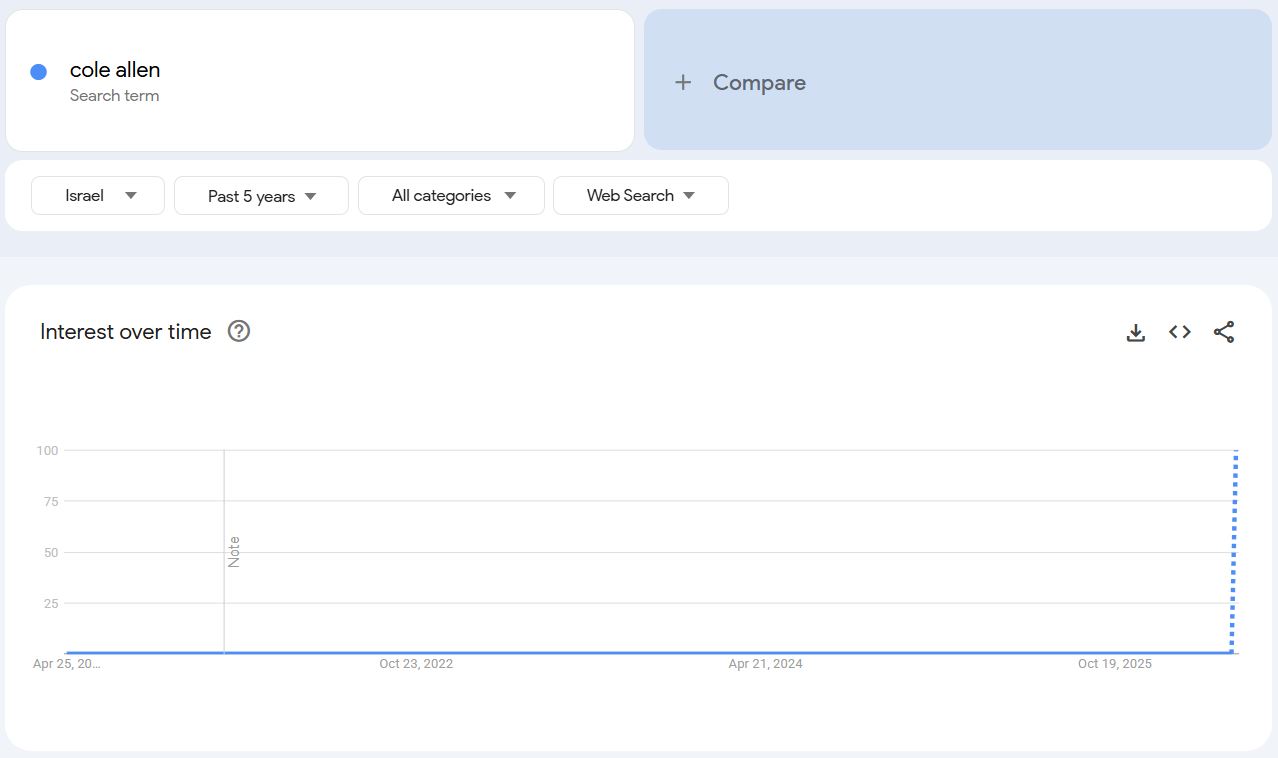This screenshot has width=1278, height=758.
Task: Click the plus icon in Compare
Action: [683, 82]
